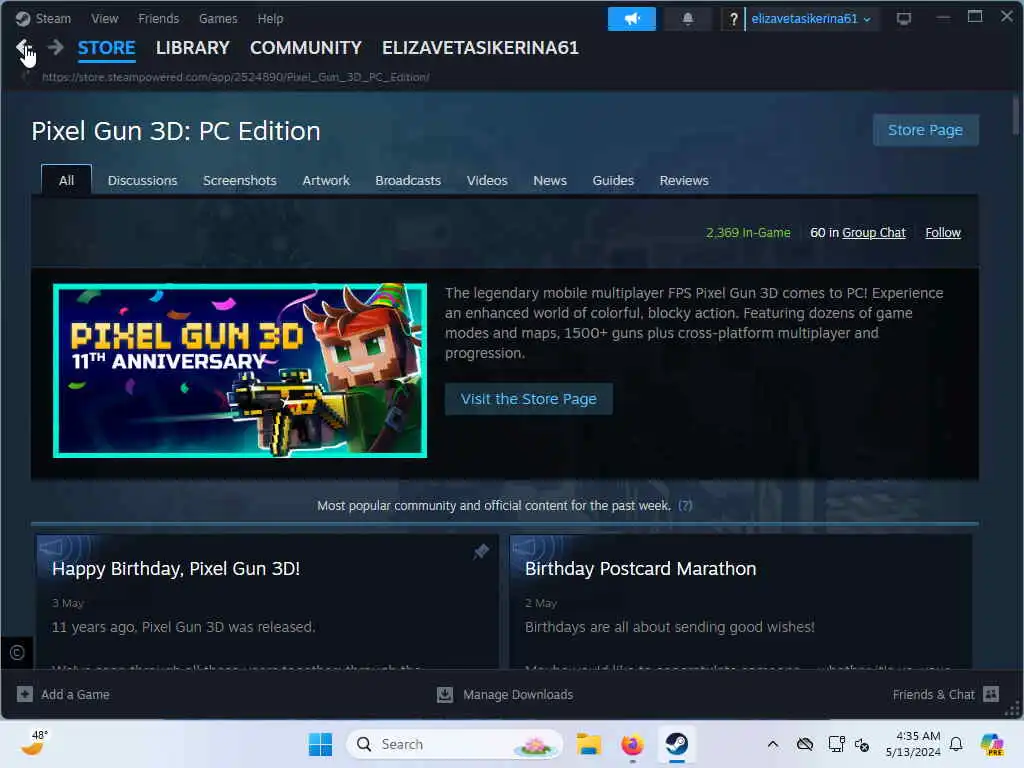Open the Games menu
The height and width of the screenshot is (768, 1024).
[218, 18]
